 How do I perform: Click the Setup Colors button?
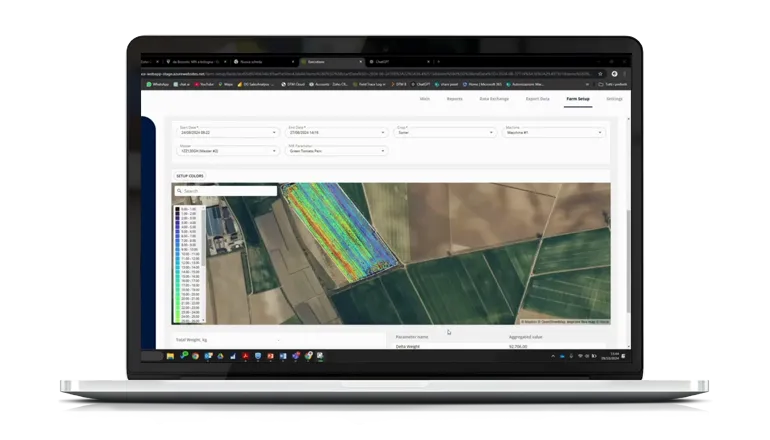[190, 175]
